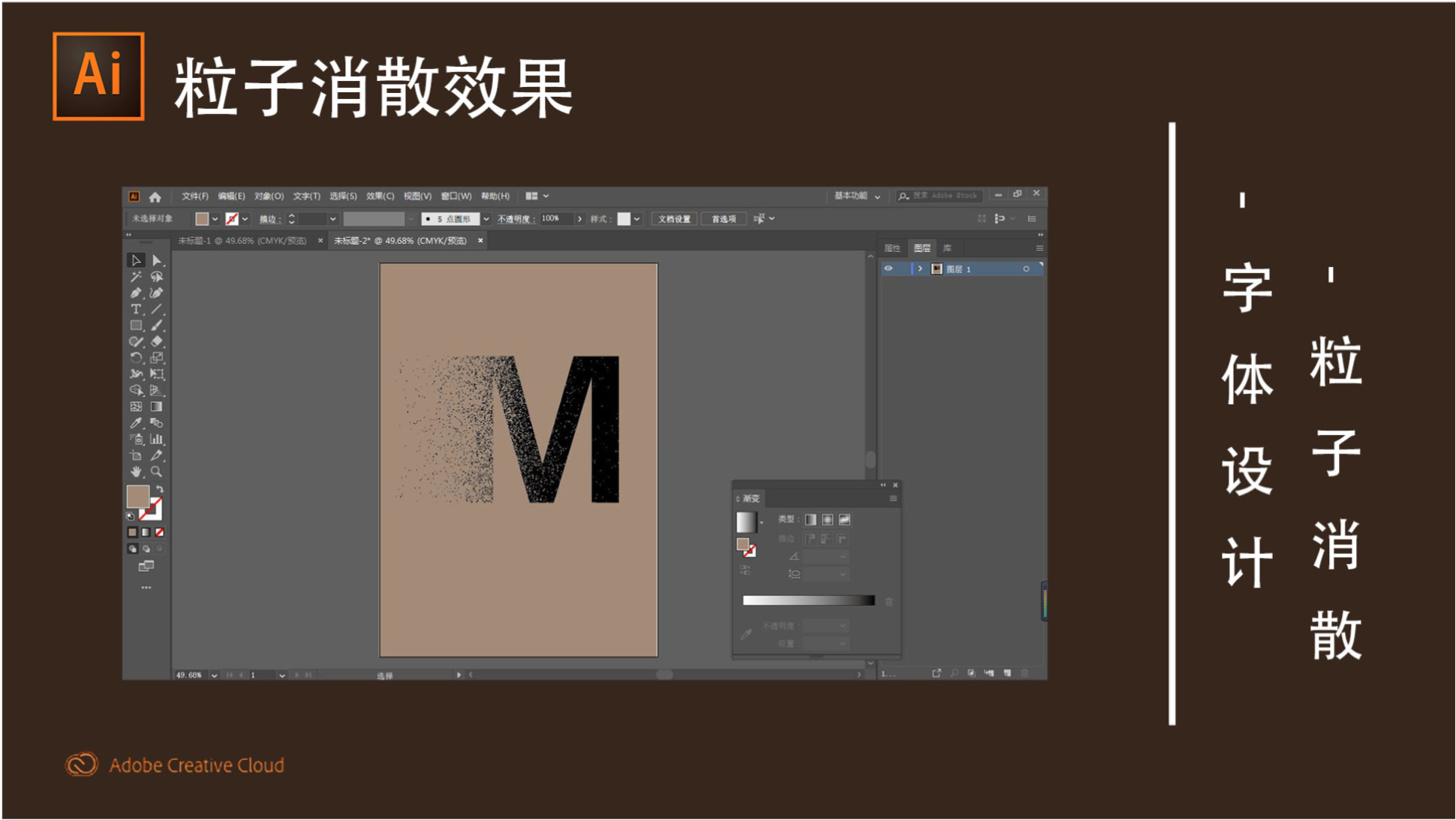Select the Eraser tool
The height and width of the screenshot is (820, 1456).
click(157, 341)
